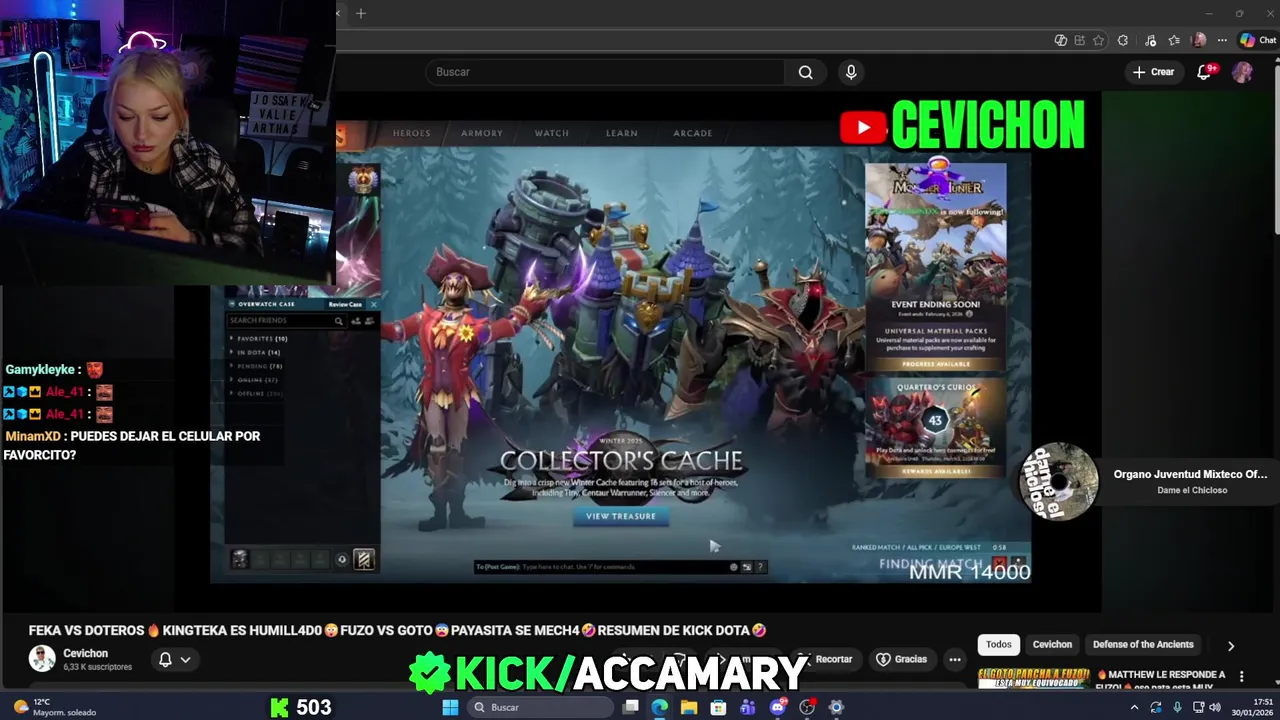
Task: Click browser profile picture in toolbar
Action: (1199, 40)
